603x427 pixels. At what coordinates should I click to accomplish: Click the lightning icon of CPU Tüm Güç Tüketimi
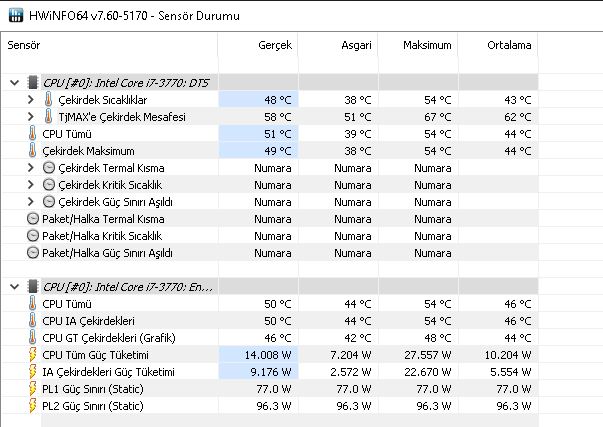coord(33,355)
